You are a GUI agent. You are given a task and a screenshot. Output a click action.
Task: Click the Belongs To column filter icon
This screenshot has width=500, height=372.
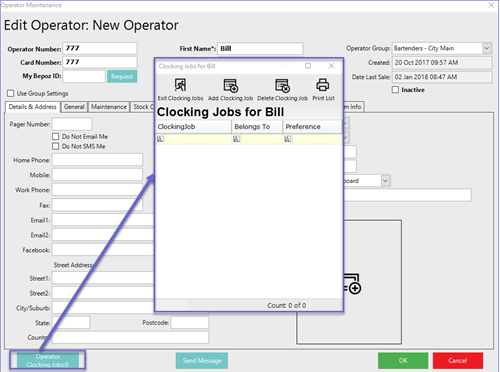237,139
